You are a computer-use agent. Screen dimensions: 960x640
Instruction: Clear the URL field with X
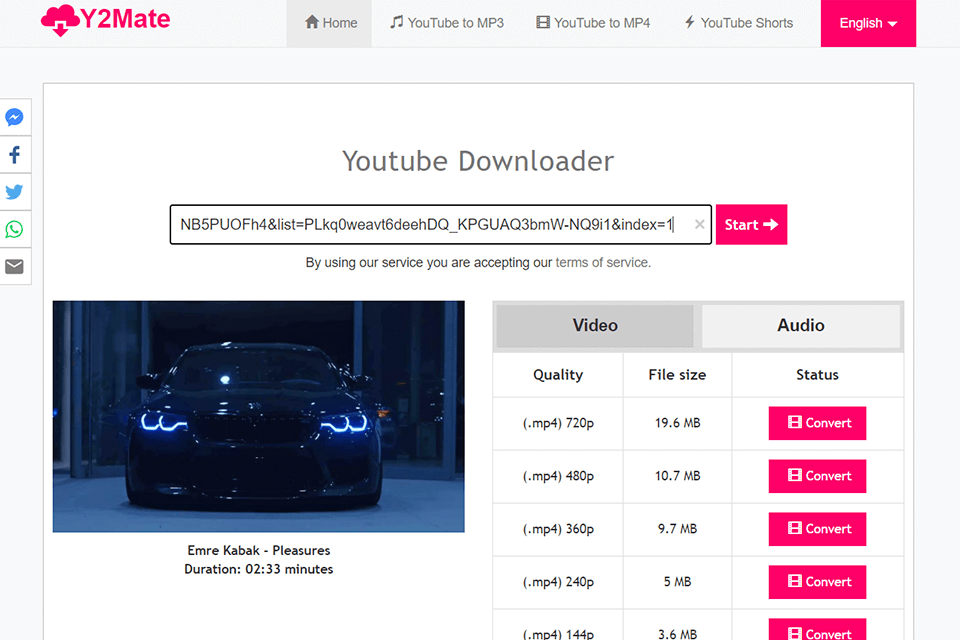coord(699,224)
